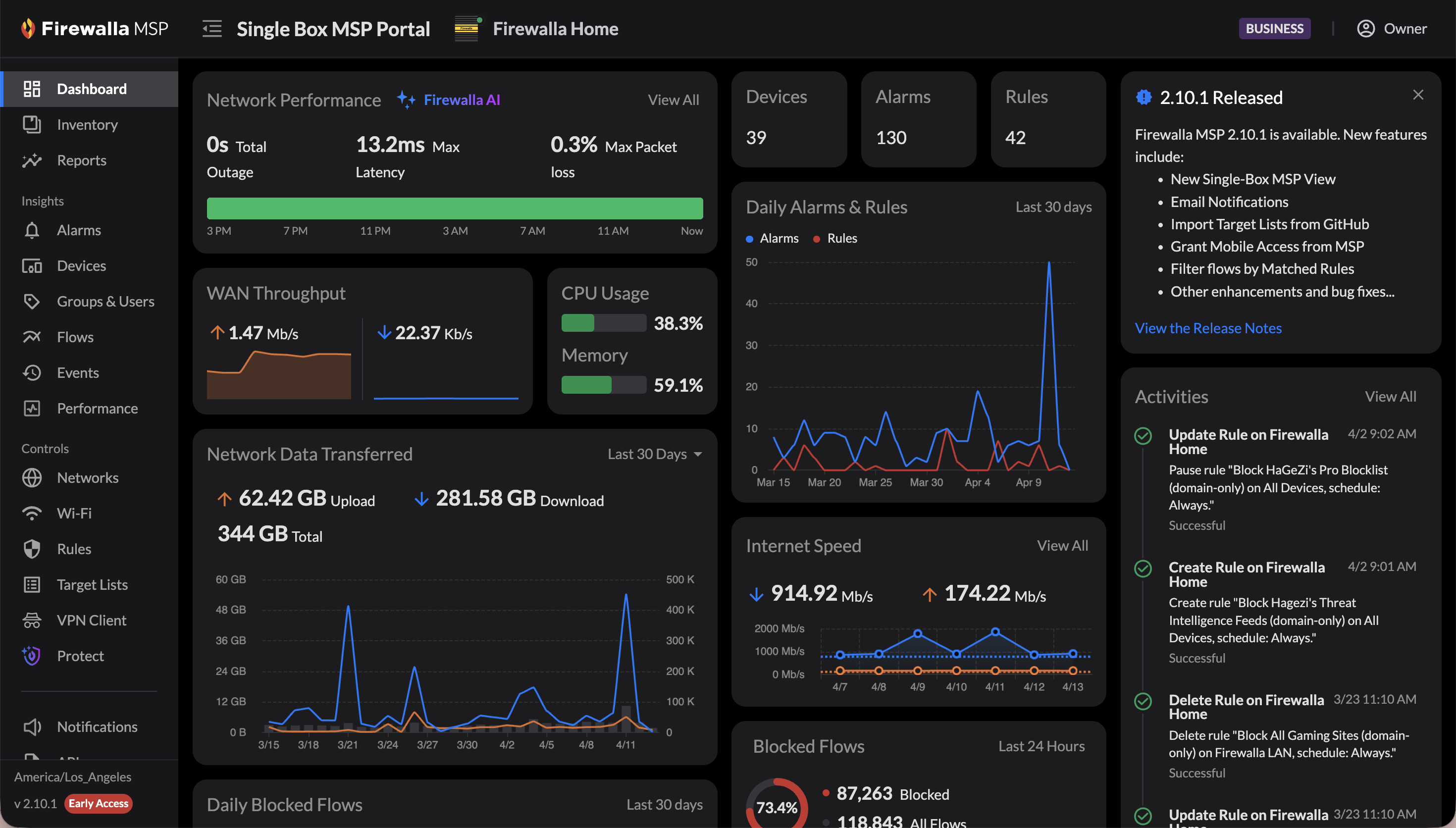Open the Owner account icon
Viewport: 1456px width, 828px height.
click(x=1365, y=28)
